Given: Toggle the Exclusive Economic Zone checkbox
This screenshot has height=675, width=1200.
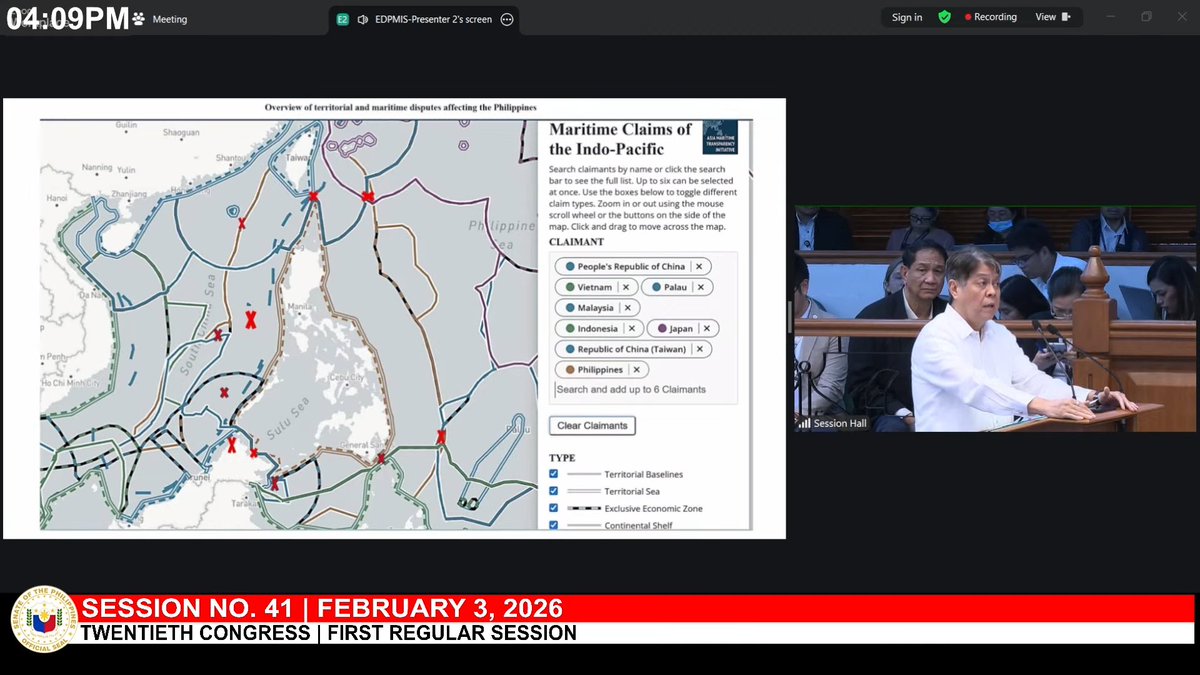Looking at the screenshot, I should 554,508.
